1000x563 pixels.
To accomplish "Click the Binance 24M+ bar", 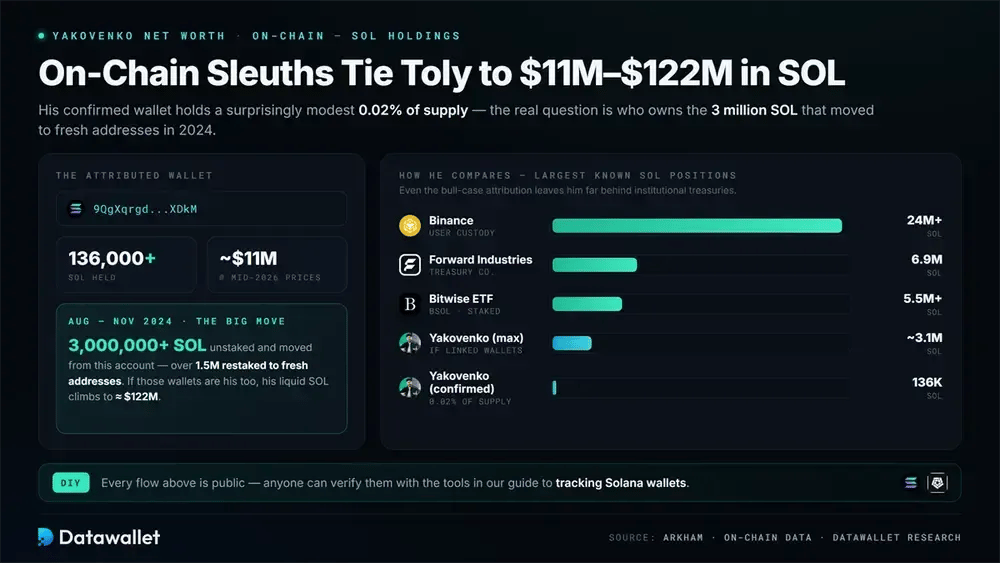I will [697, 226].
